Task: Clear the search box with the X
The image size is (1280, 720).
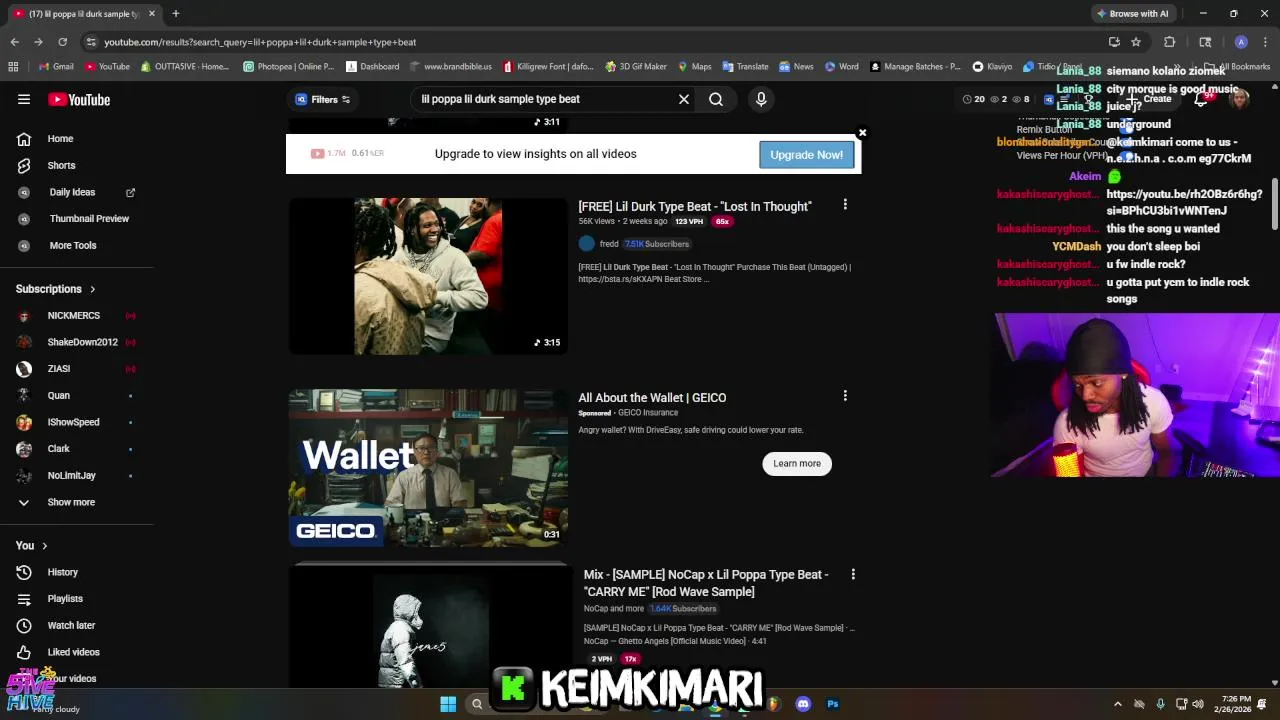Action: [x=684, y=99]
